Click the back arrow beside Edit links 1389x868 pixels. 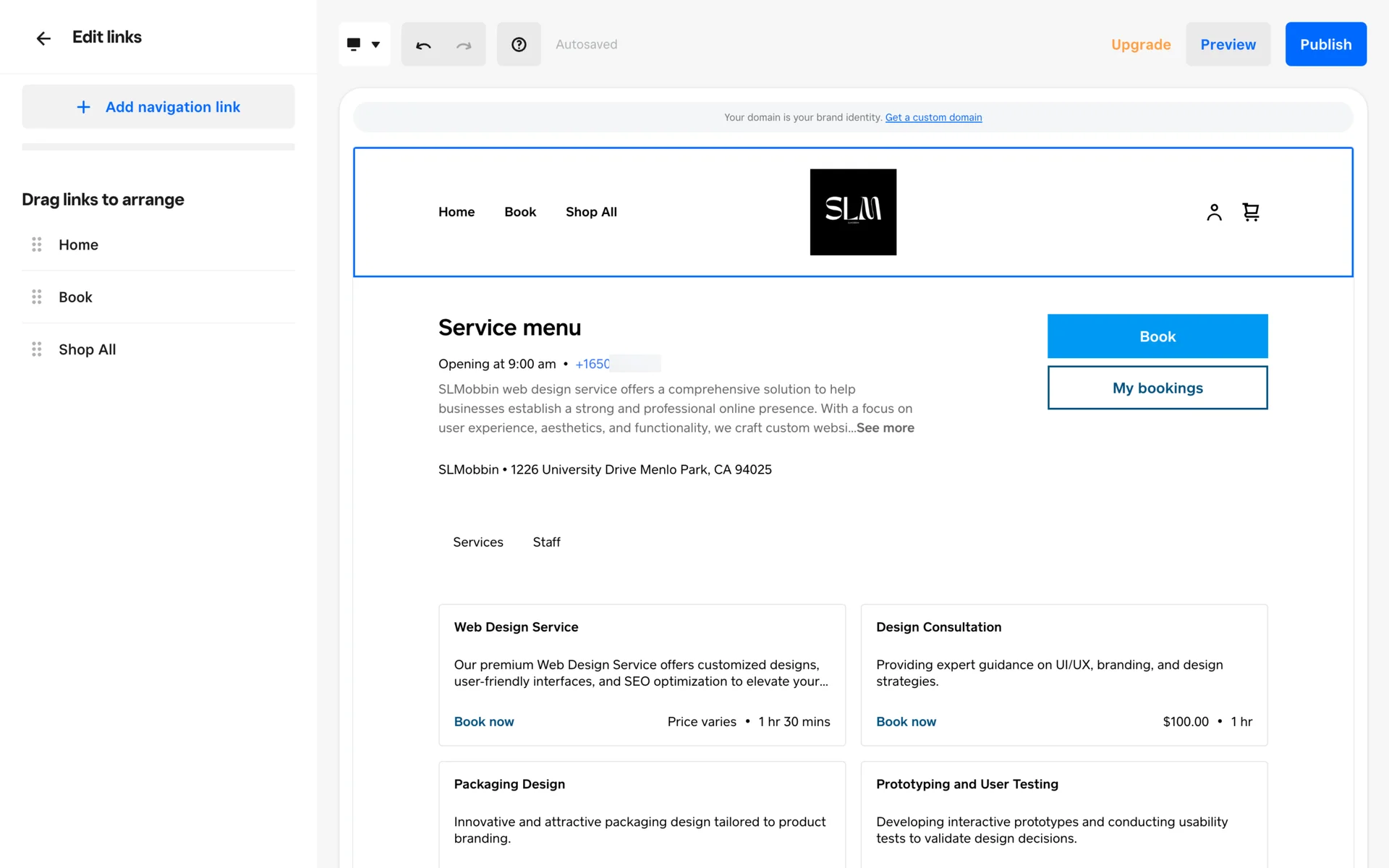point(43,38)
